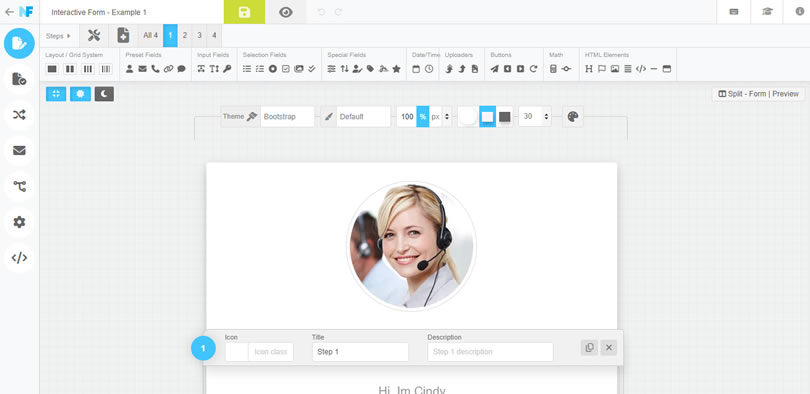Screen dimensions: 810x394
Task: Click the undo arrow in the top bar
Action: [x=321, y=12]
